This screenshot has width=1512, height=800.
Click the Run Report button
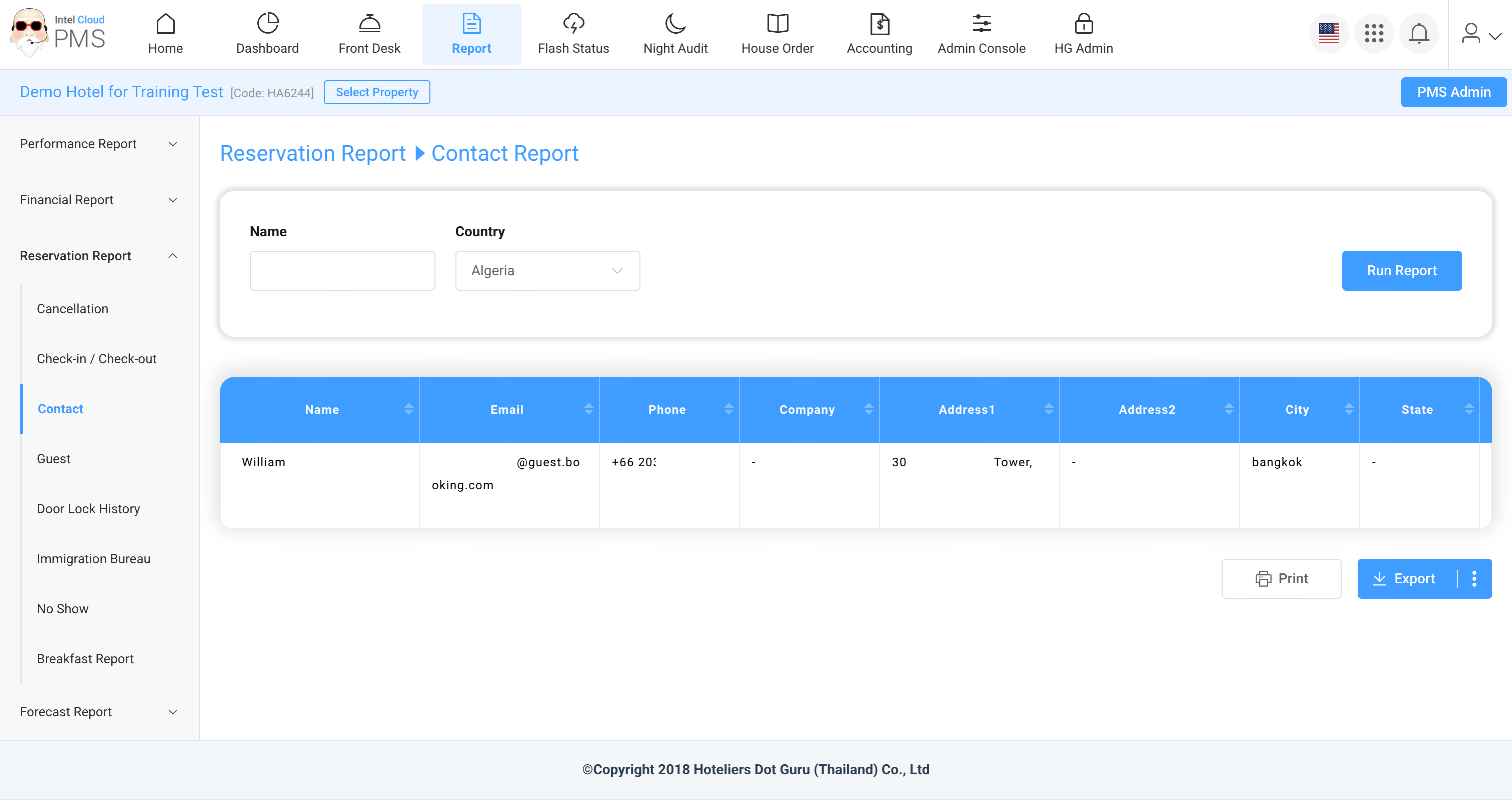pos(1401,271)
